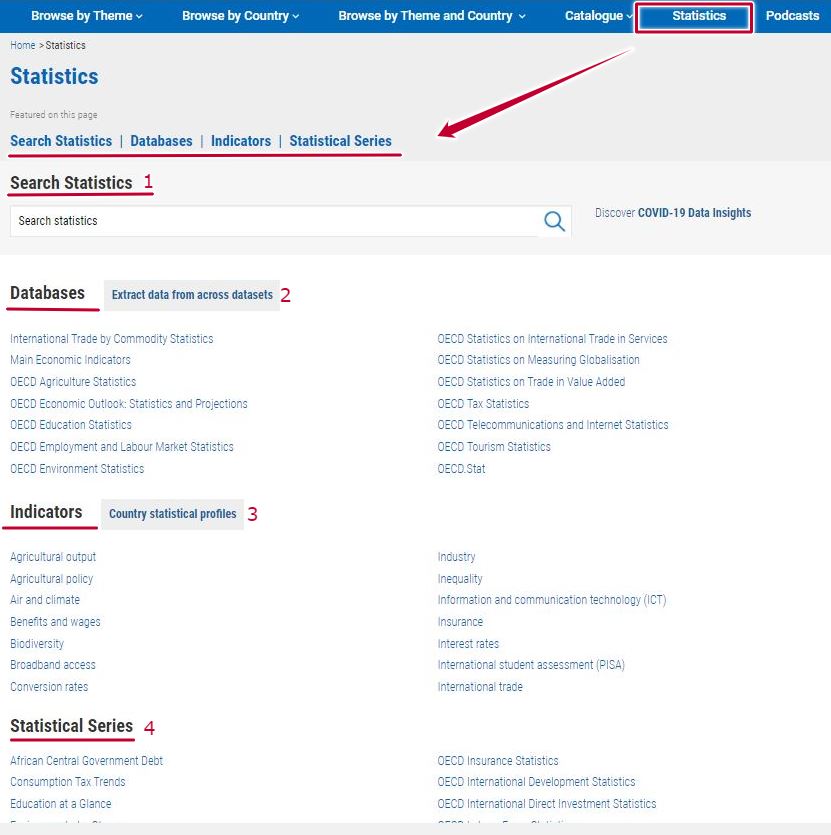
Task: Open OECD Education Statistics
Action: [71, 425]
